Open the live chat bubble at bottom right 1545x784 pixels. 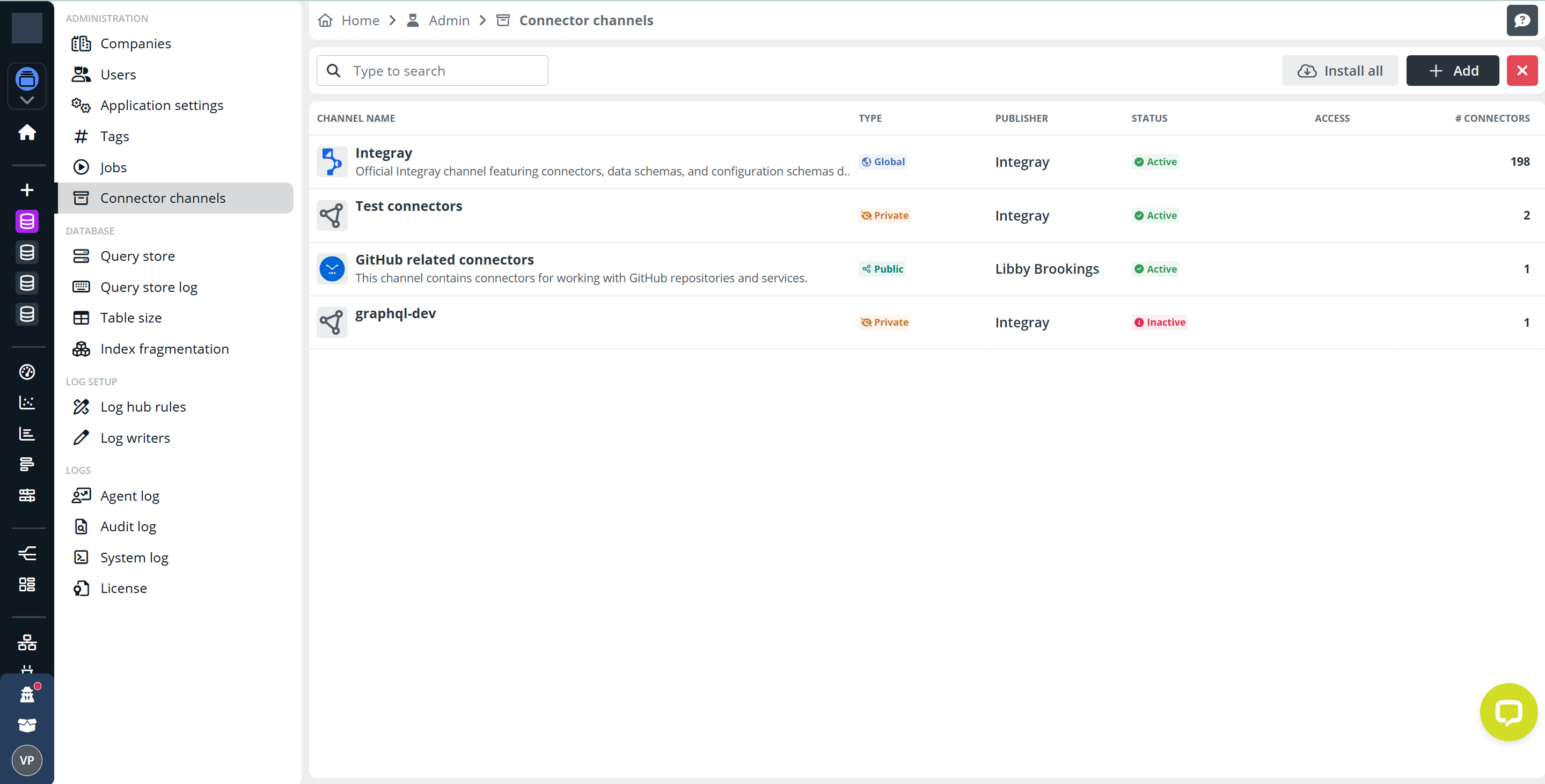(1509, 712)
